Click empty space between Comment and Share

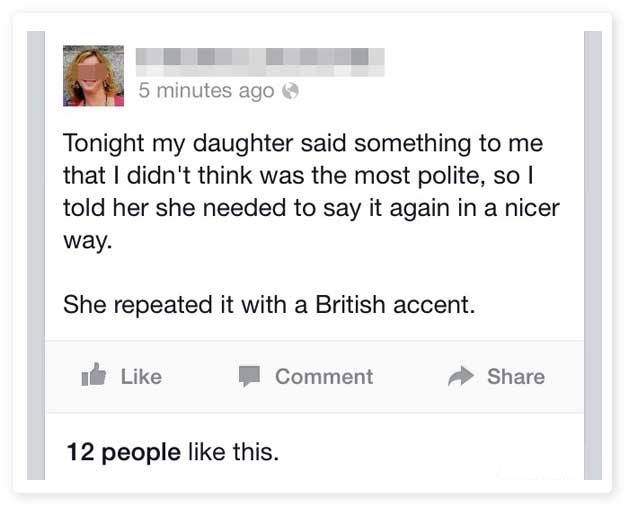coord(410,376)
